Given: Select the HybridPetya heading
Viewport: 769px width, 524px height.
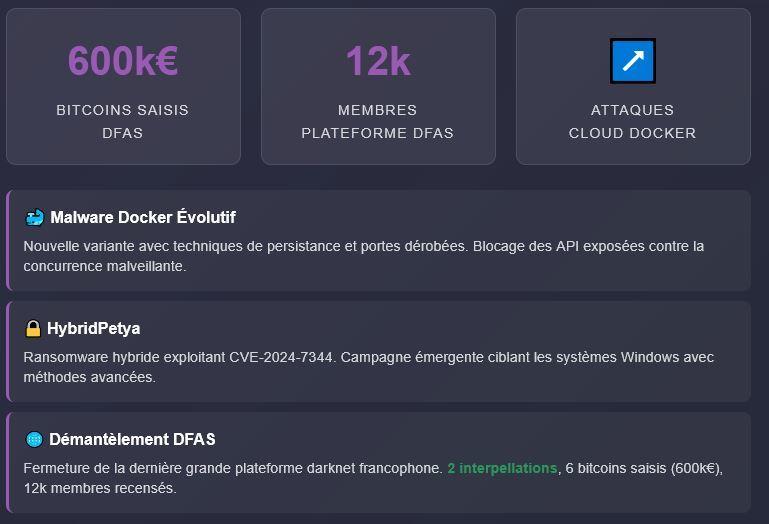Looking at the screenshot, I should tap(93, 328).
